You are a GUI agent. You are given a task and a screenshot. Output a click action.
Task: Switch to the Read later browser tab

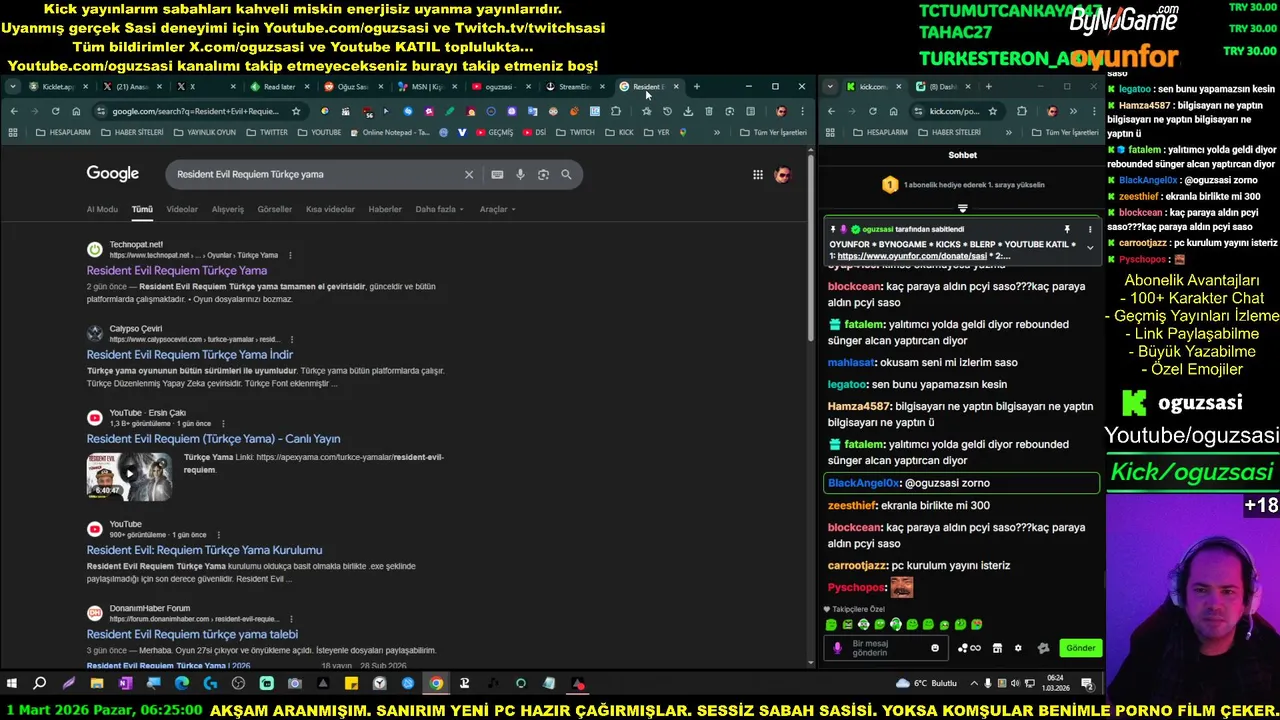(x=279, y=87)
